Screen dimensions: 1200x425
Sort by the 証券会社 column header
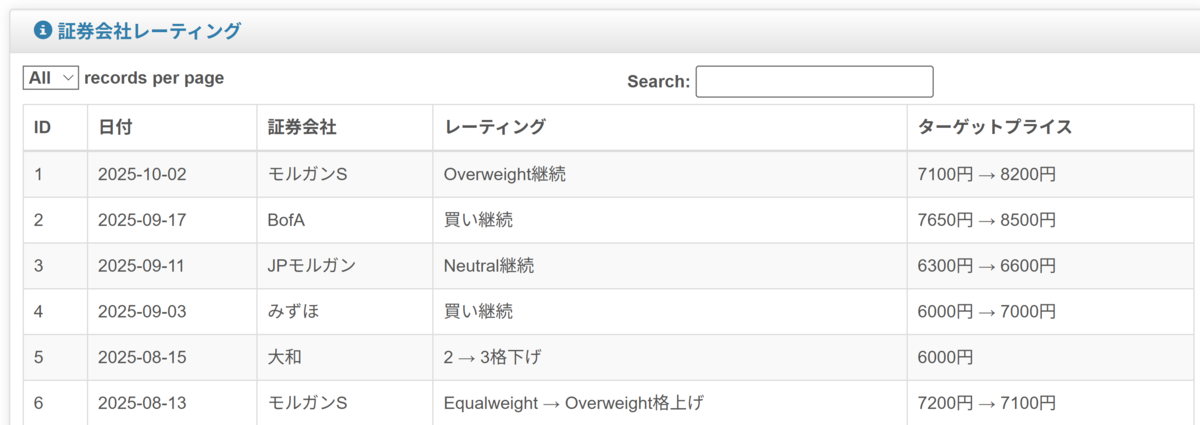(x=345, y=128)
